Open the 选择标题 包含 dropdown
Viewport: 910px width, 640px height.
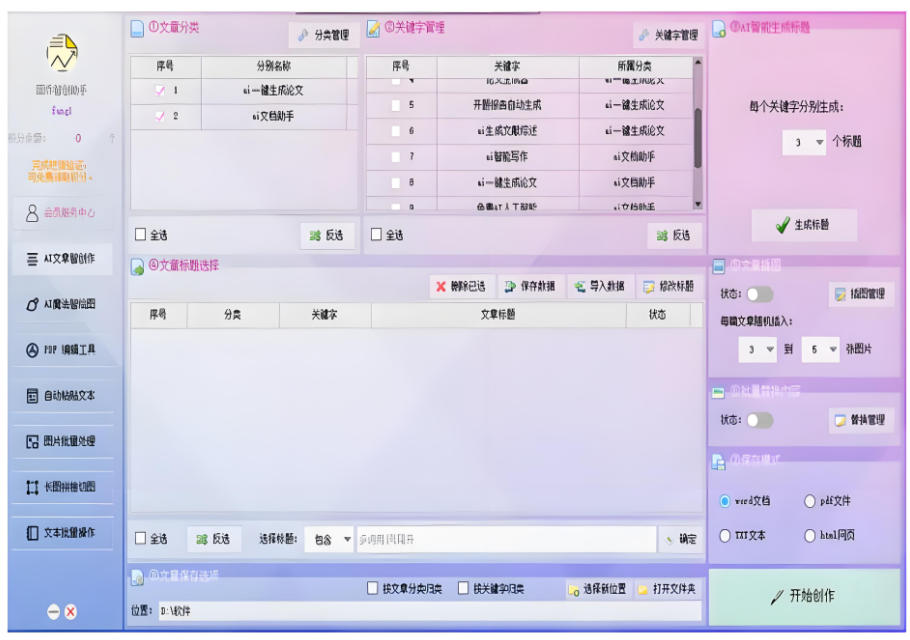[x=329, y=540]
